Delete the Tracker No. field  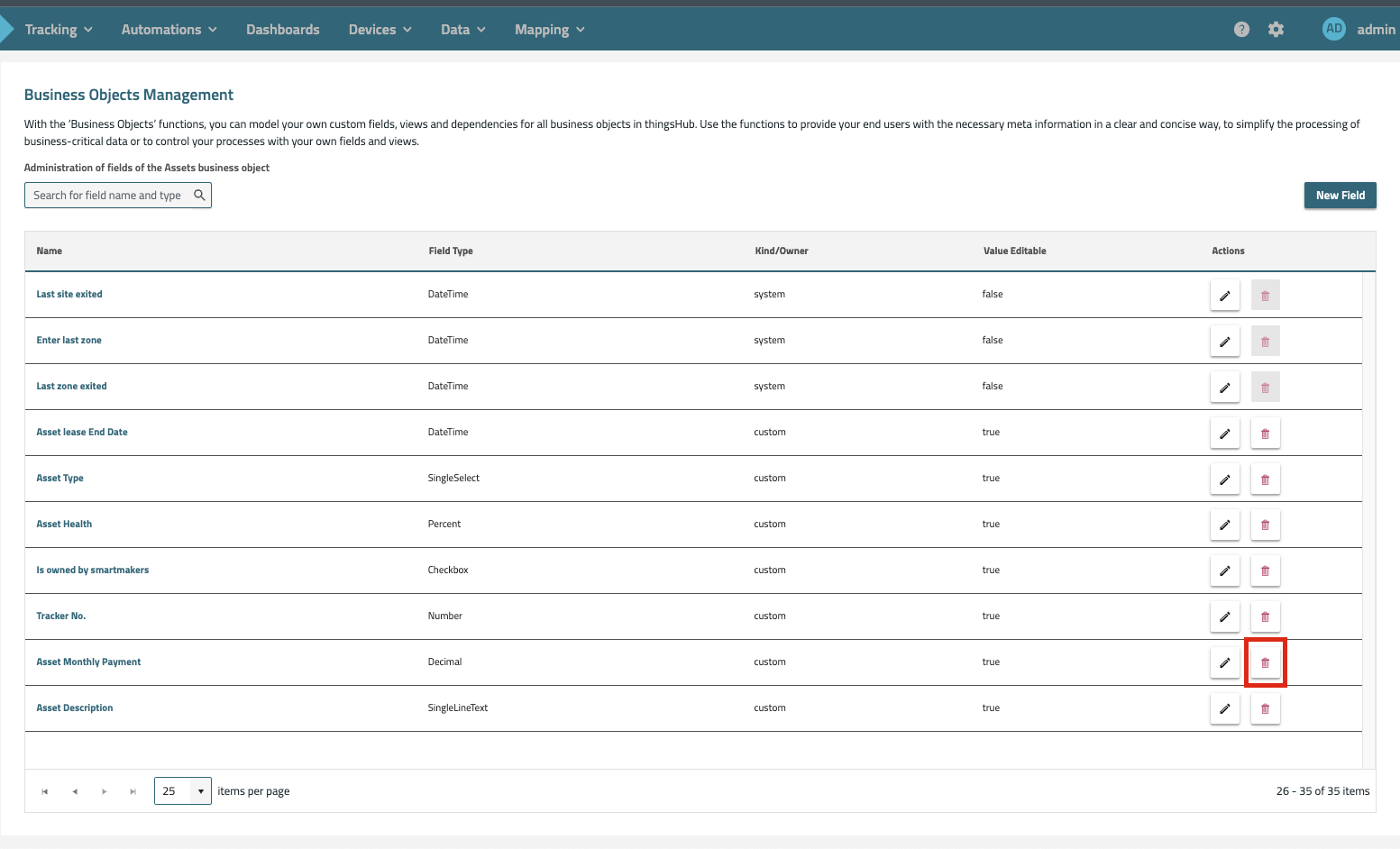click(x=1265, y=616)
